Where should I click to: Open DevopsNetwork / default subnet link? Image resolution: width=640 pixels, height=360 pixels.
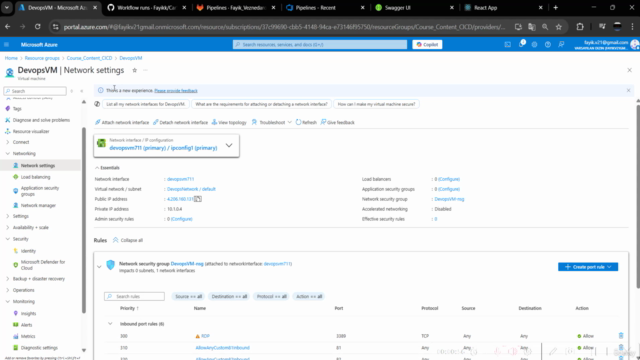pos(191,189)
